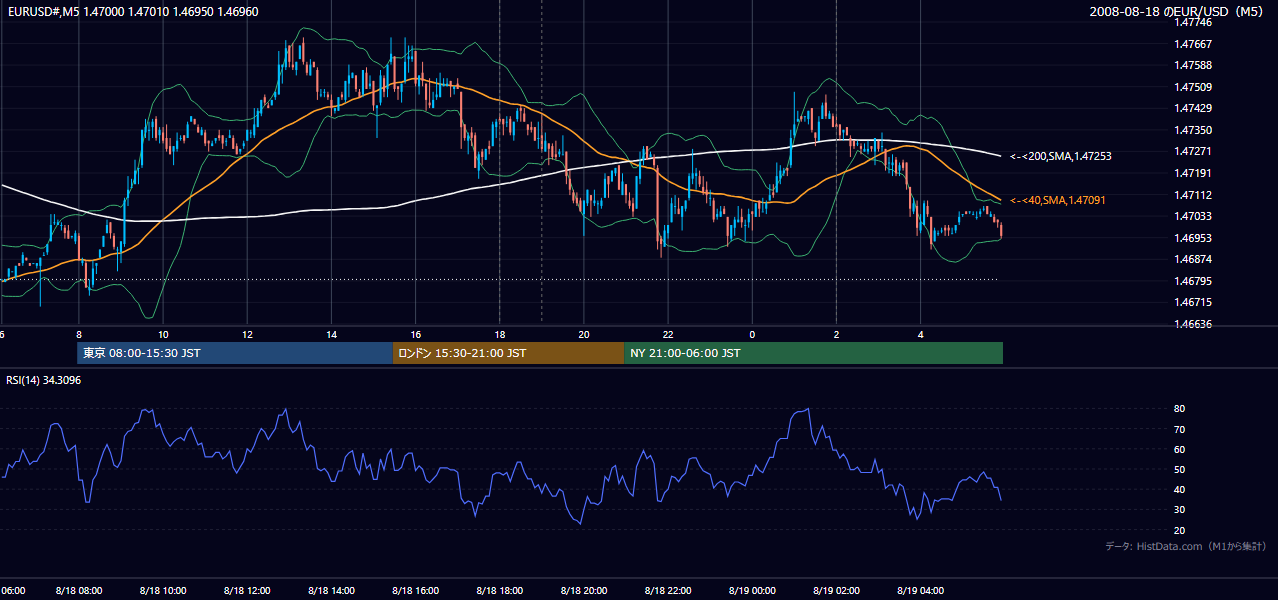Click price axis value 1.47191
Screen dimensions: 1278x600
1193,173
